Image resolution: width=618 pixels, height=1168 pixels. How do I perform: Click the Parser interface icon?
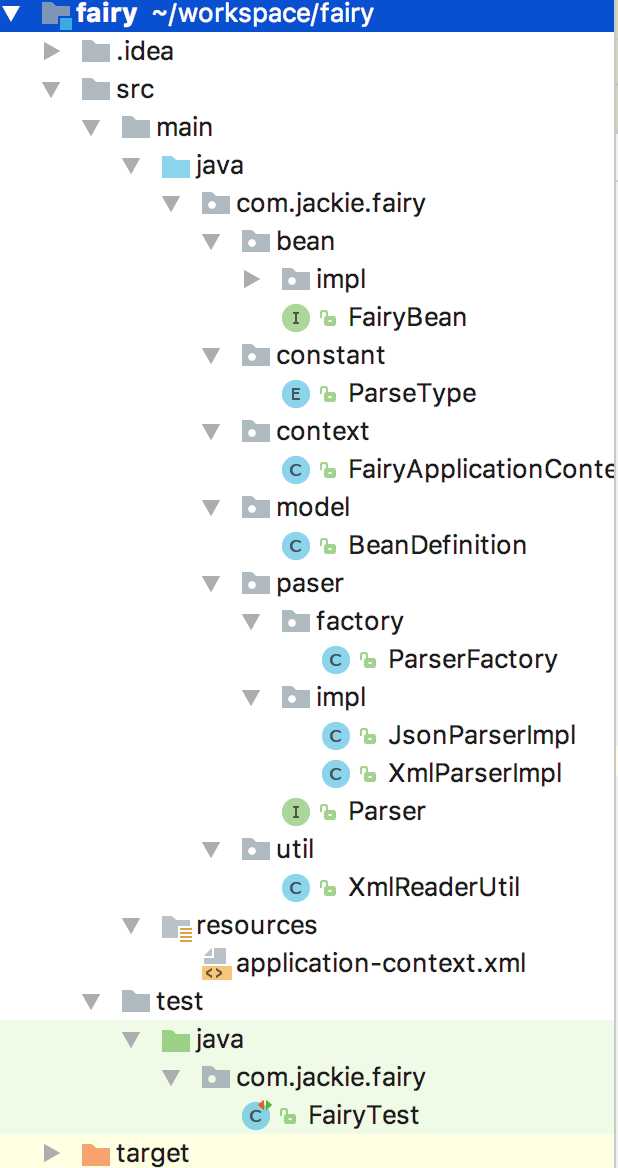click(x=296, y=811)
